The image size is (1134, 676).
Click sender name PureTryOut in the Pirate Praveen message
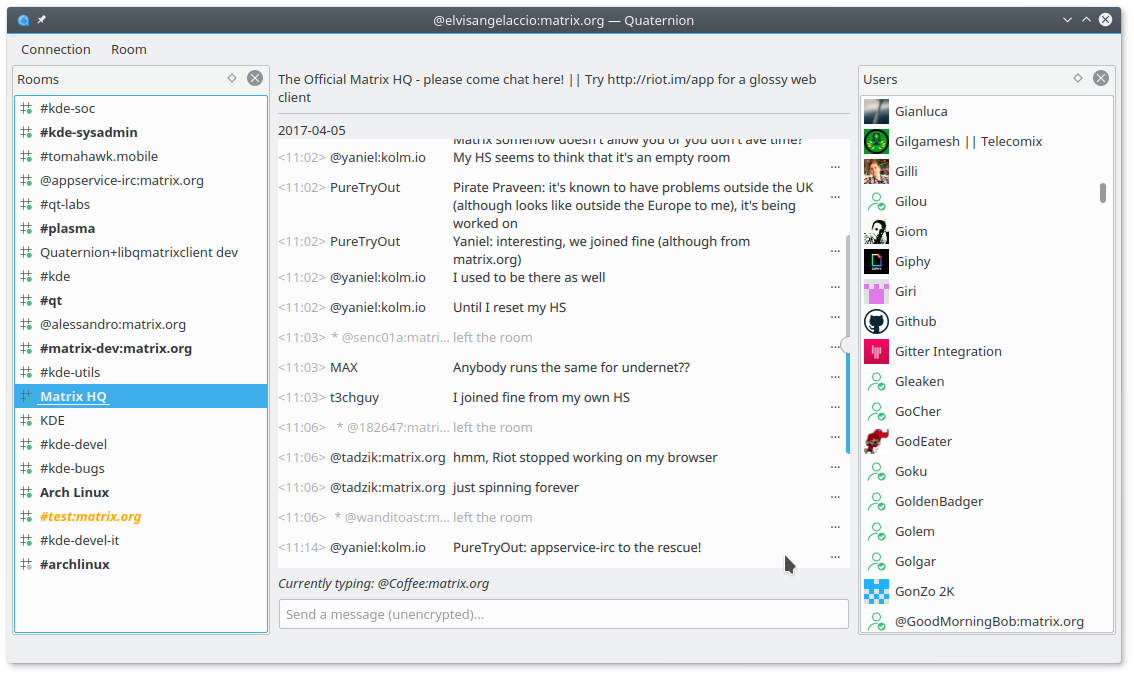pyautogui.click(x=364, y=187)
